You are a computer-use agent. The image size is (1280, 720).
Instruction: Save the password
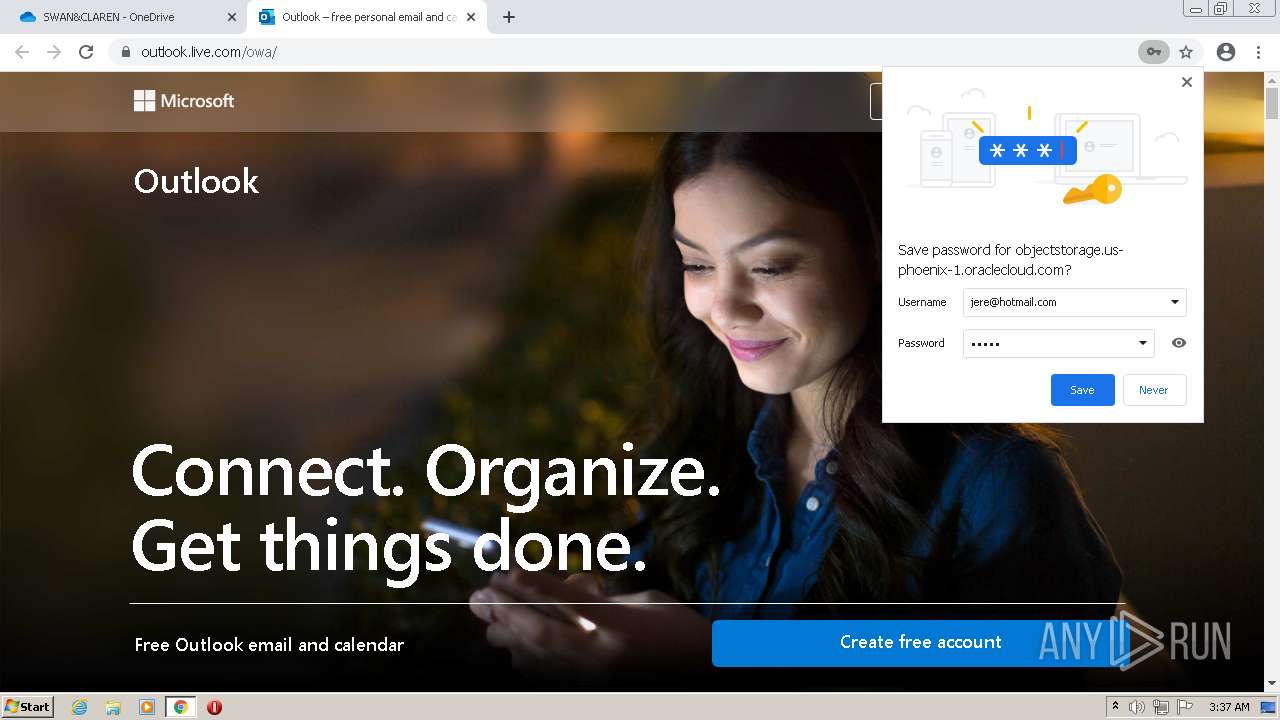[1083, 390]
